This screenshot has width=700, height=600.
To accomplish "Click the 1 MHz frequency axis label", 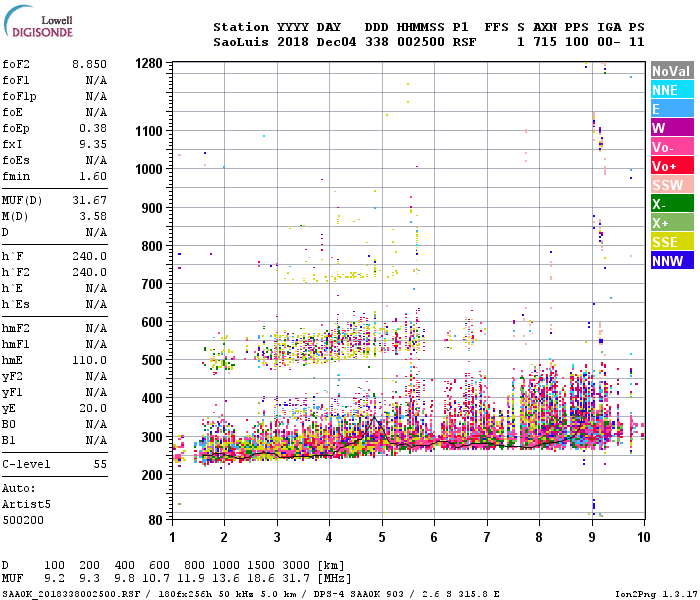I will [x=172, y=537].
